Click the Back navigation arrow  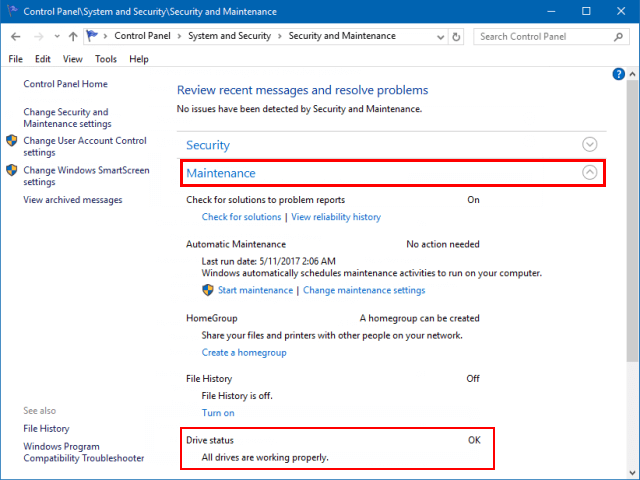coord(14,36)
